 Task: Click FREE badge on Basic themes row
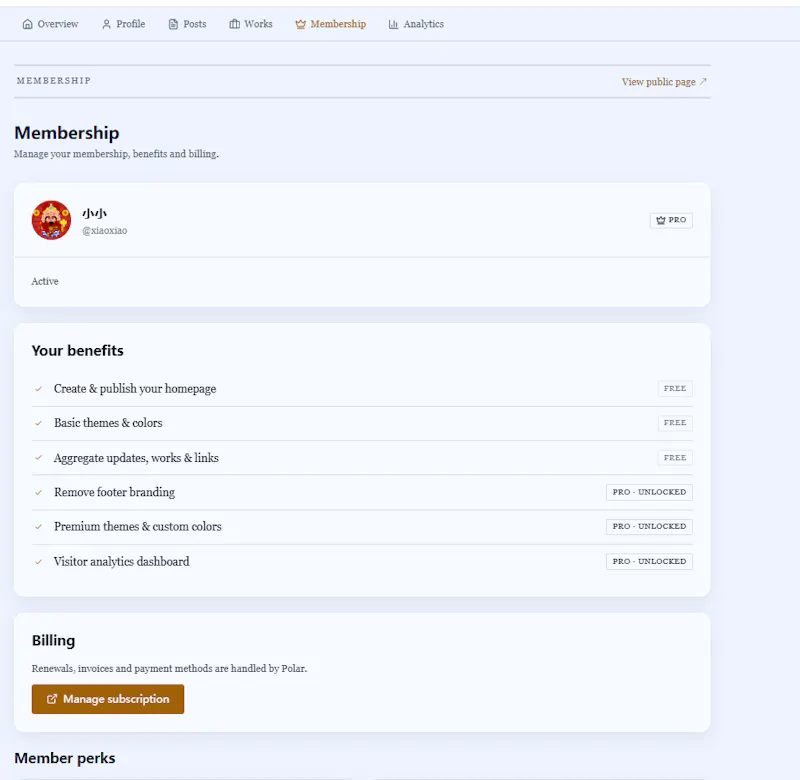point(675,422)
